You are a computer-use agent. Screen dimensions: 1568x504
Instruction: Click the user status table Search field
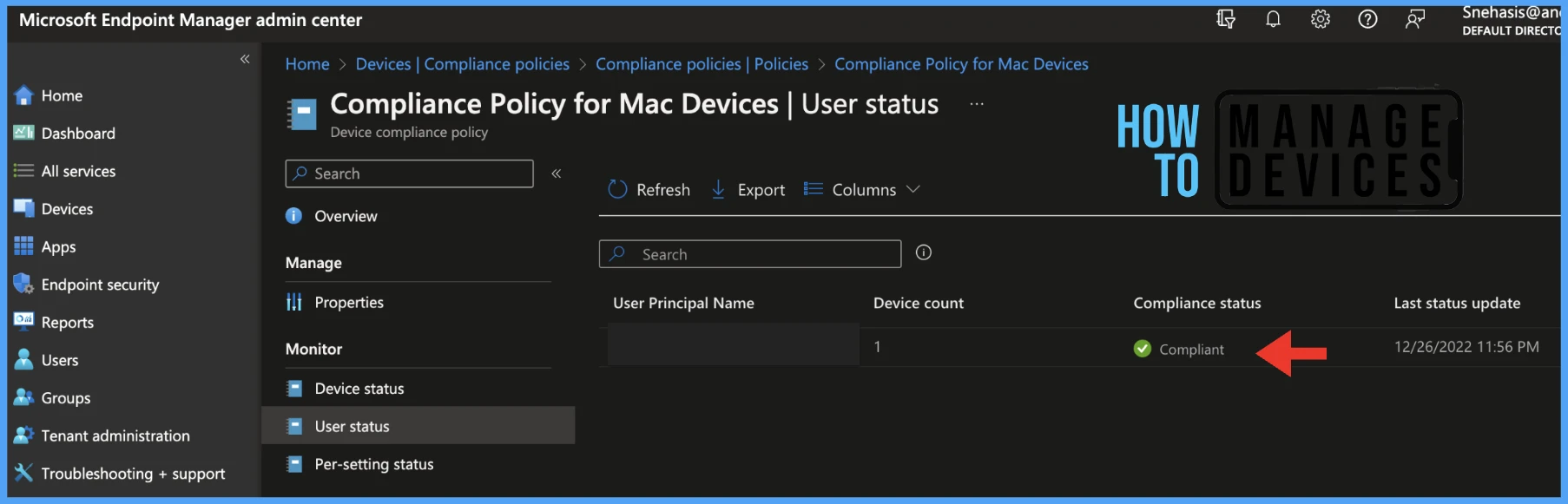[750, 254]
